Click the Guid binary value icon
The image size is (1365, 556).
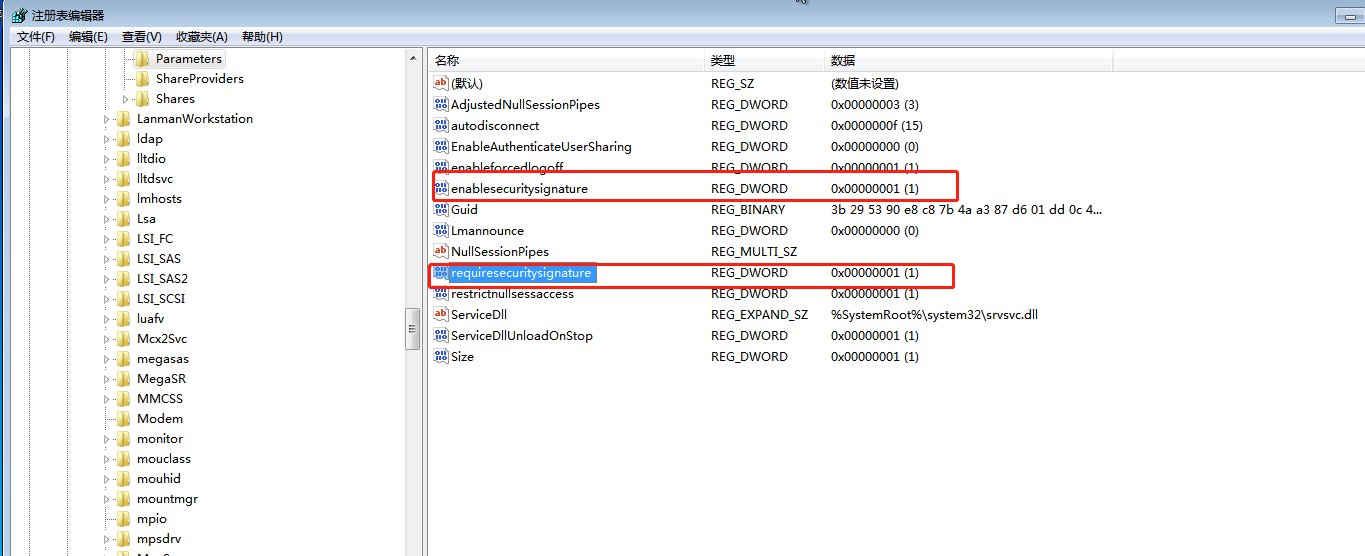pyautogui.click(x=441, y=209)
